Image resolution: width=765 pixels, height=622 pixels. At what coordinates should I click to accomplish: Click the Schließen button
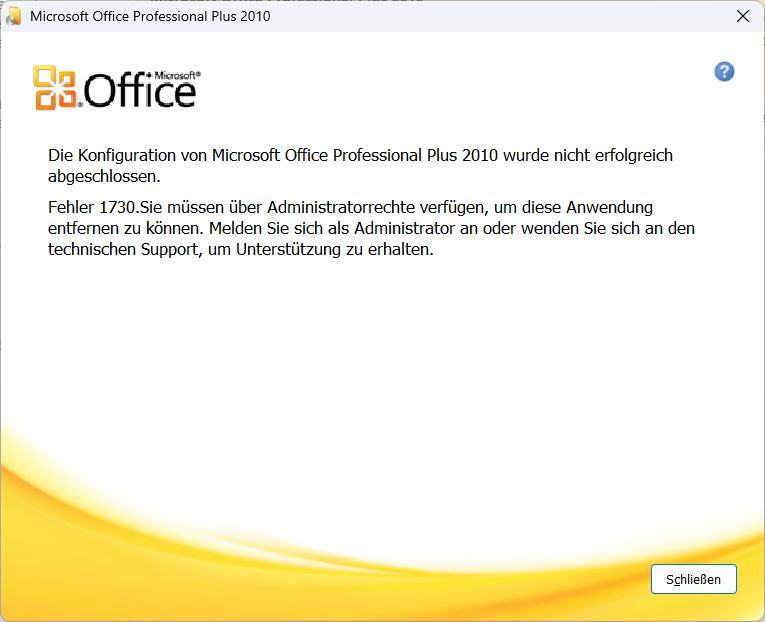693,579
